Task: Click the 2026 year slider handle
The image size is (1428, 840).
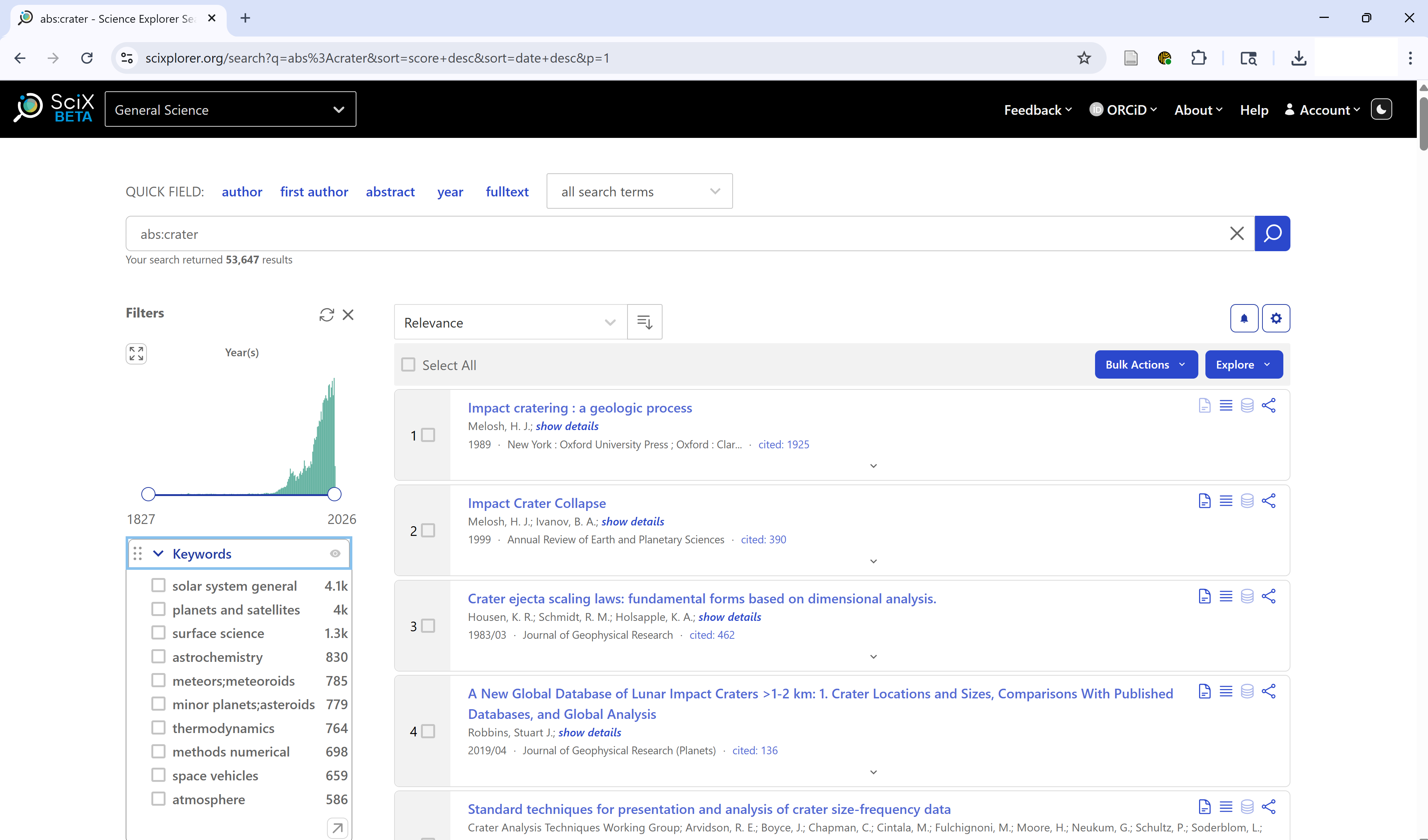Action: point(334,494)
